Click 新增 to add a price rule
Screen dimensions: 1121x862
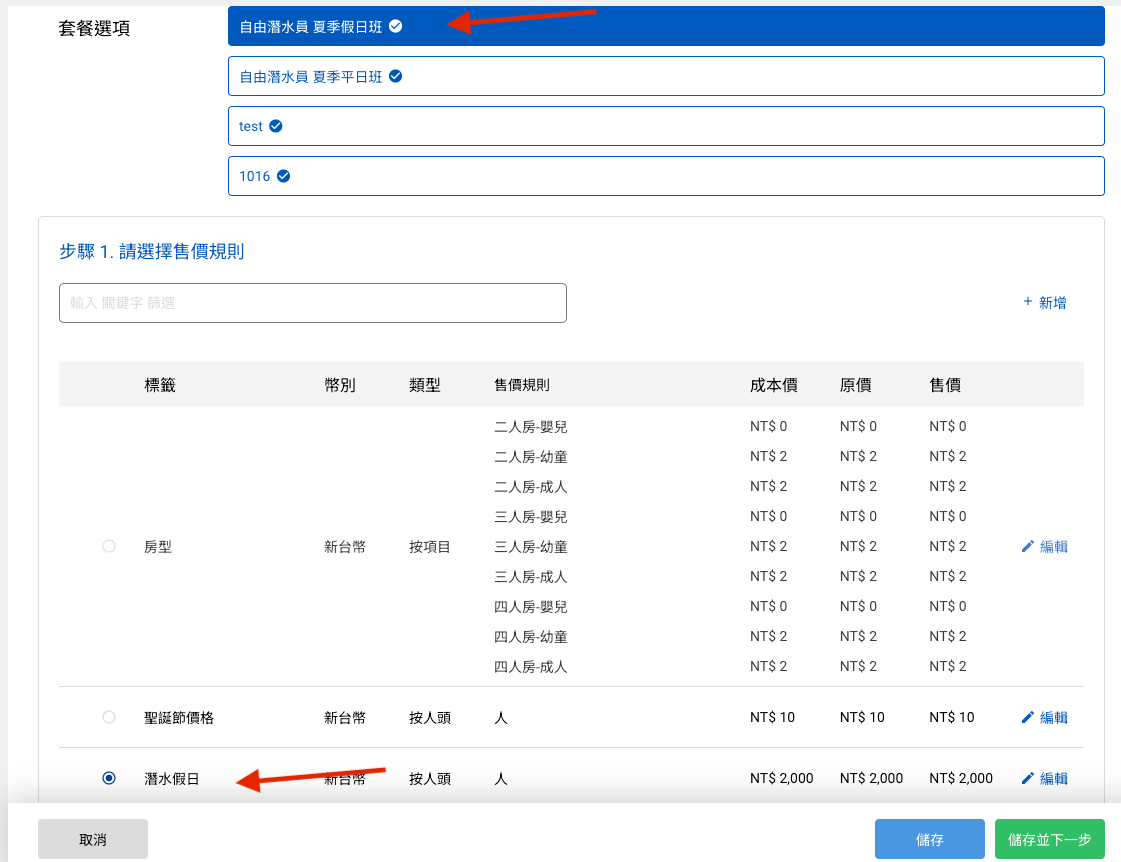pyautogui.click(x=1045, y=302)
